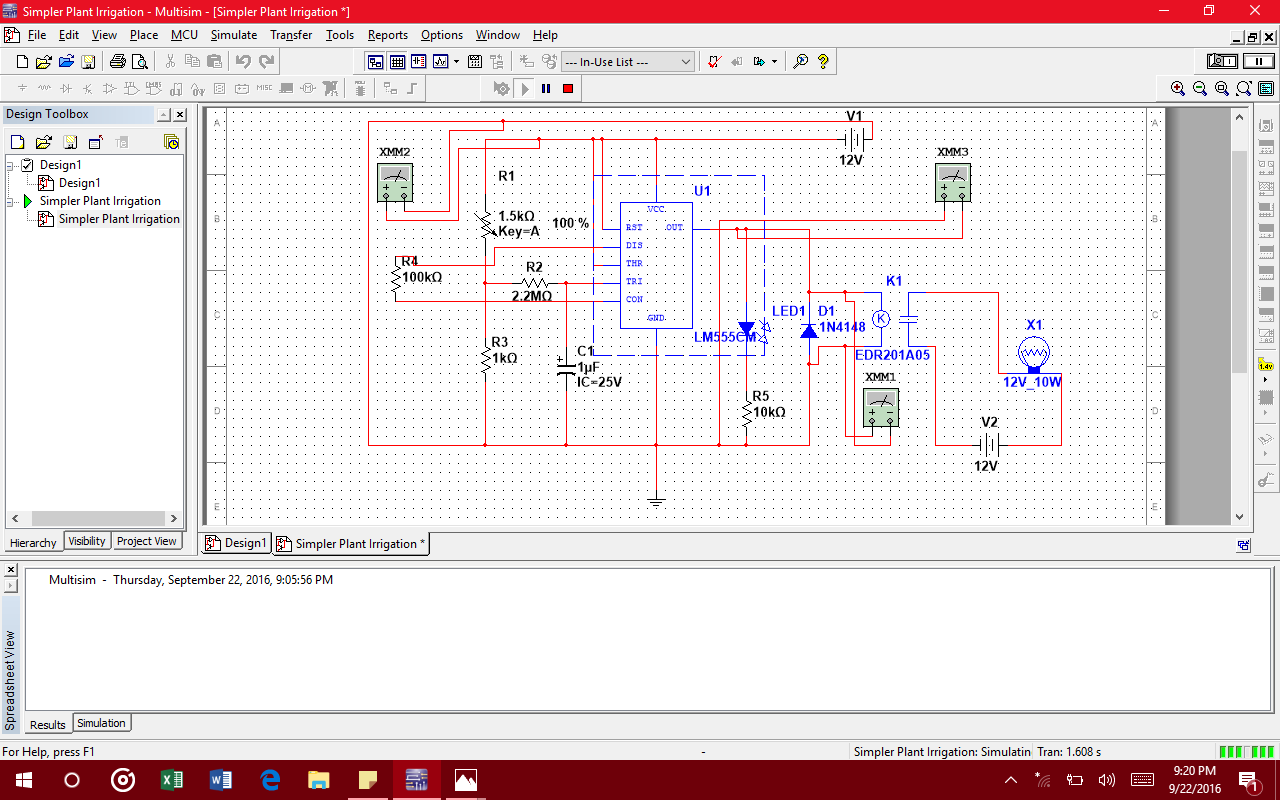1280x800 pixels.
Task: Switch to the Visibility tab
Action: [87, 541]
